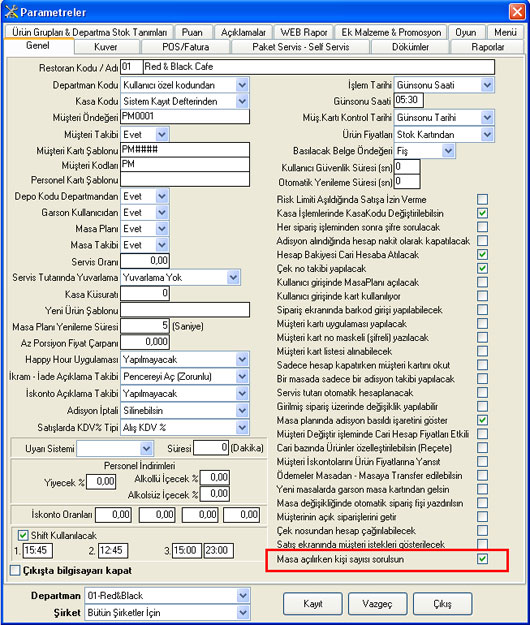Click the restaurant code field 01
The width and height of the screenshot is (530, 625).
(x=131, y=67)
